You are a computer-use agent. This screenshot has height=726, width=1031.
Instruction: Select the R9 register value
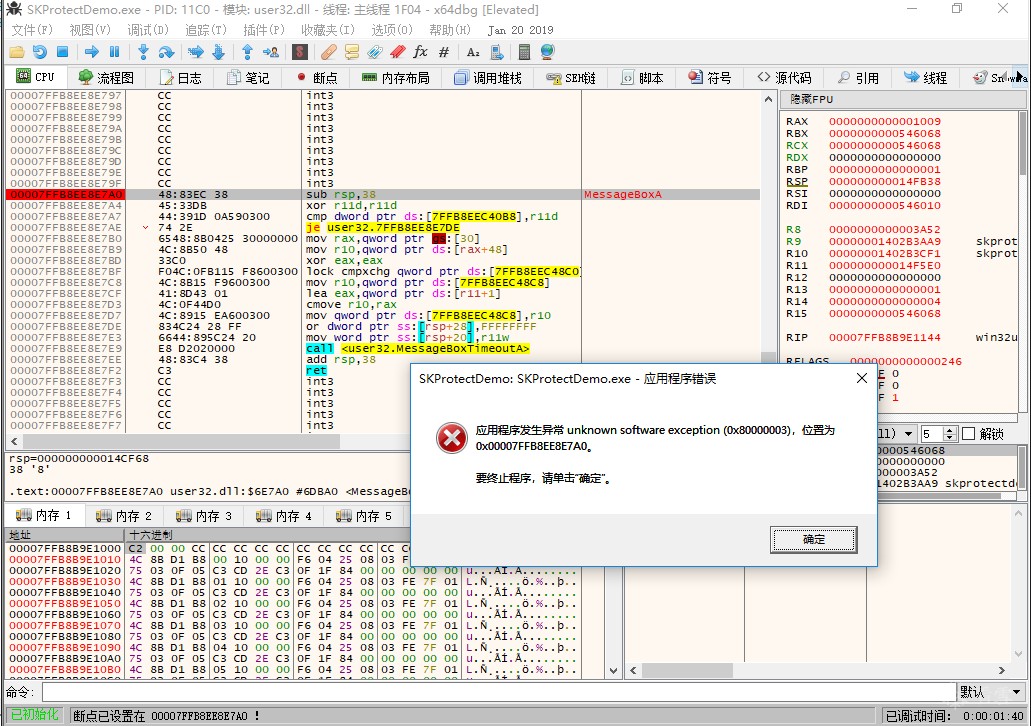coord(884,241)
